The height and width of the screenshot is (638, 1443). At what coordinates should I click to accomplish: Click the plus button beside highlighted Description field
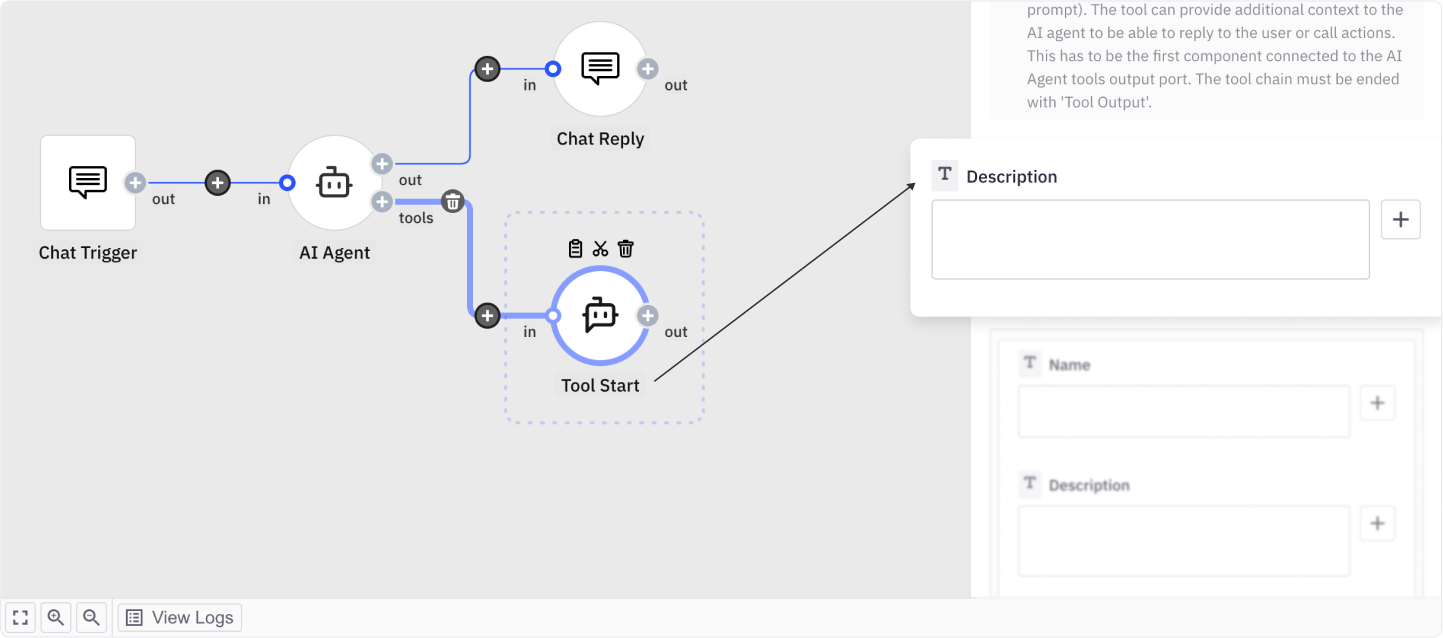coord(1400,220)
